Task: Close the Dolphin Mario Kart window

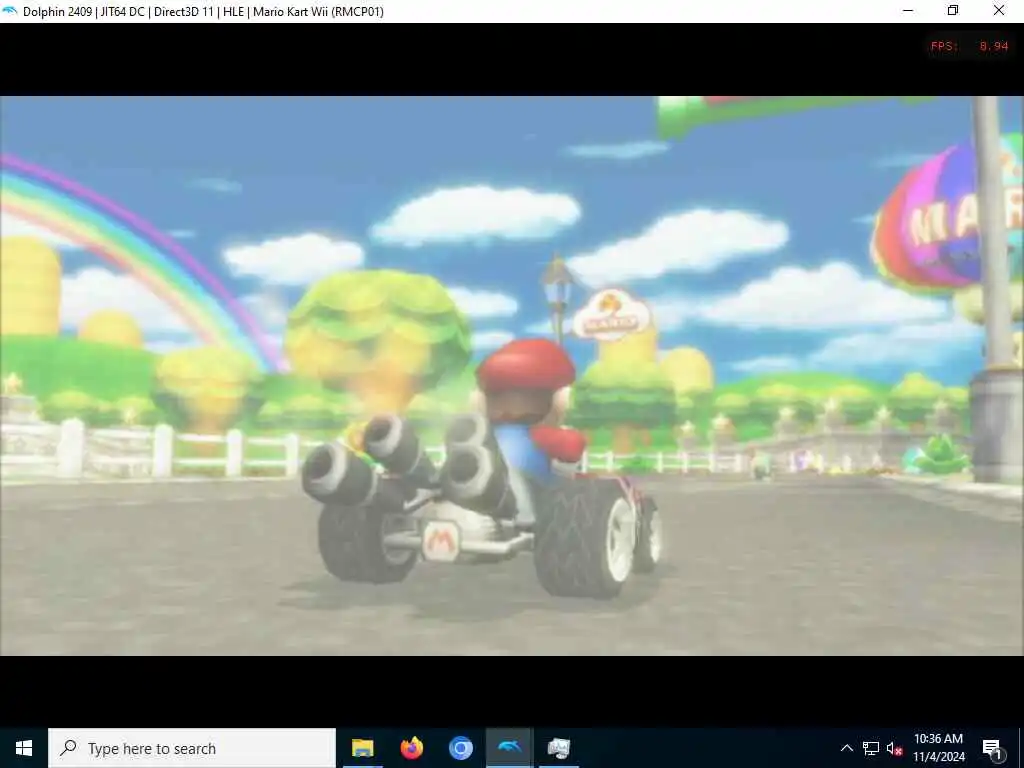Action: point(999,11)
